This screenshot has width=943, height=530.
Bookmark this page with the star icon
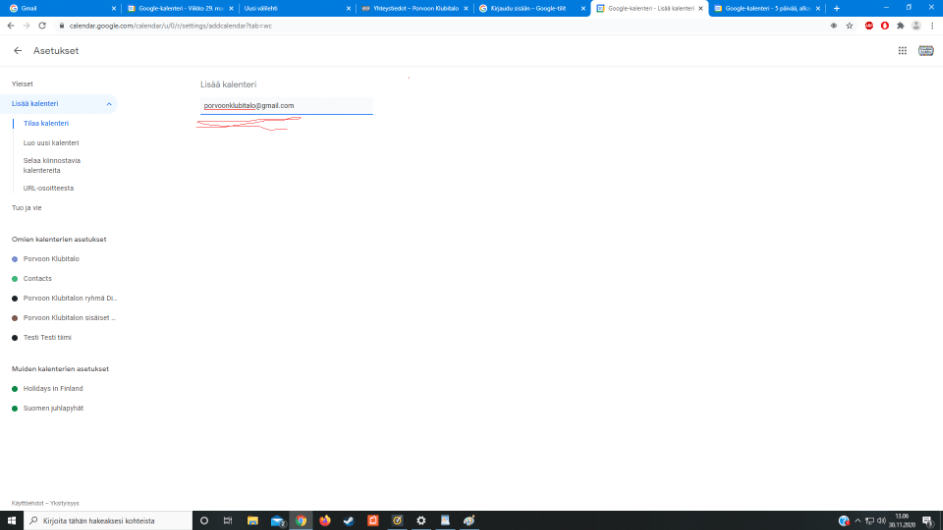click(849, 25)
